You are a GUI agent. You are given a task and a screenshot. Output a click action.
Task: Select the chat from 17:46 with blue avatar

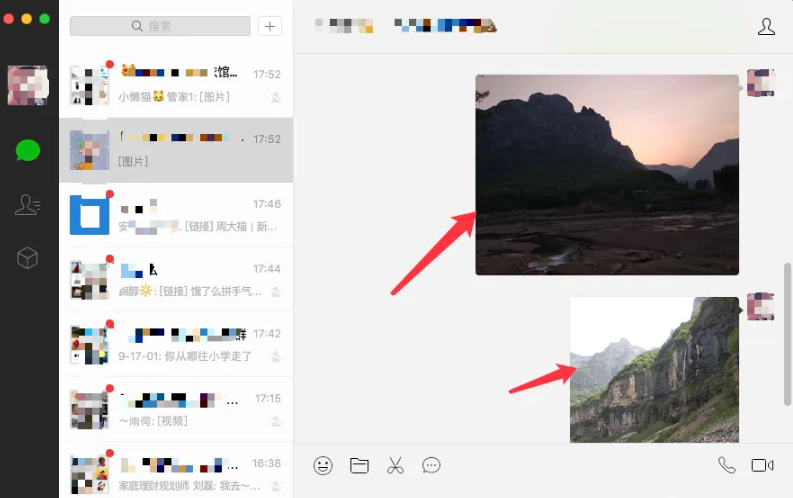pyautogui.click(x=176, y=215)
